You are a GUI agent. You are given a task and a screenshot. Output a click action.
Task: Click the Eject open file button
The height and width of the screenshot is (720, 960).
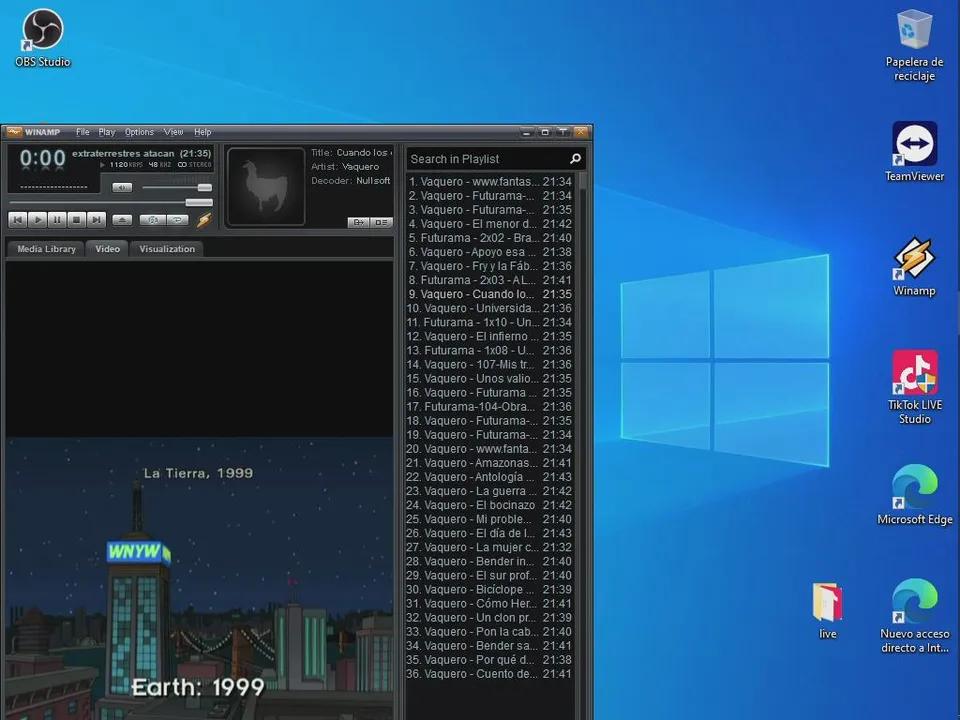point(122,219)
